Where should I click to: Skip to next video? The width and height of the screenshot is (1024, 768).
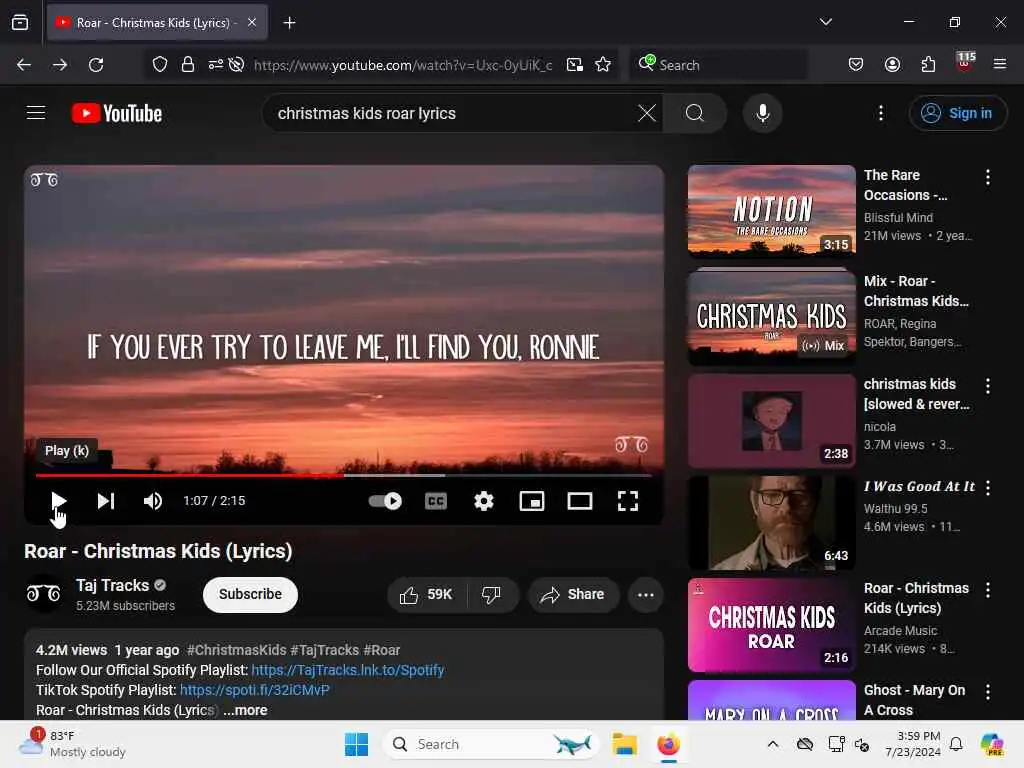pos(106,501)
